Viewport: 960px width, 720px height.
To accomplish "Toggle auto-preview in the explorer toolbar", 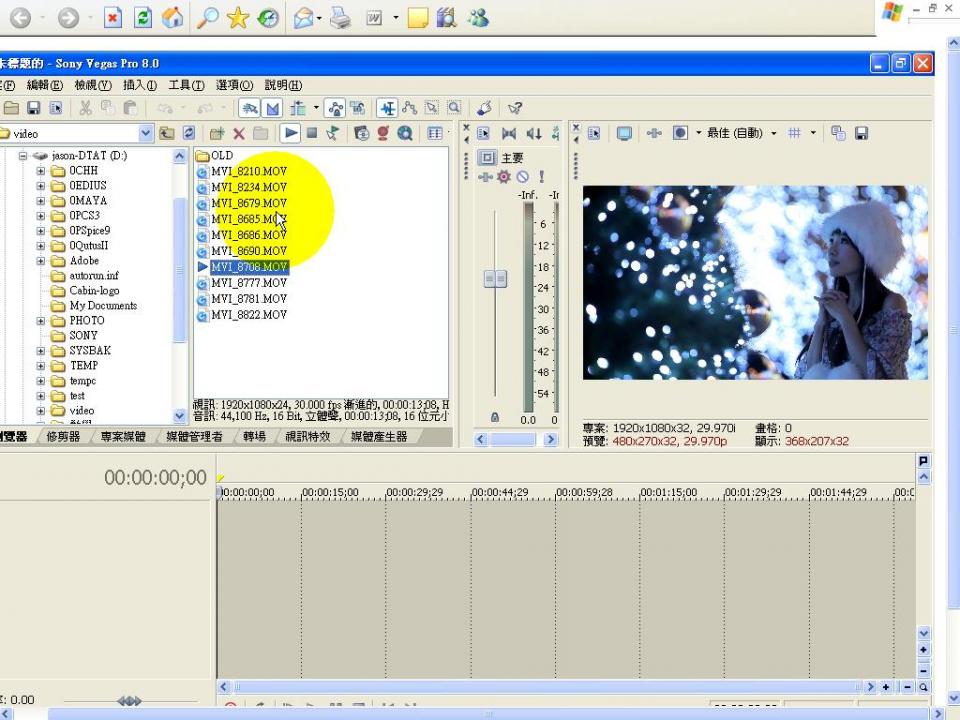I will 332,133.
